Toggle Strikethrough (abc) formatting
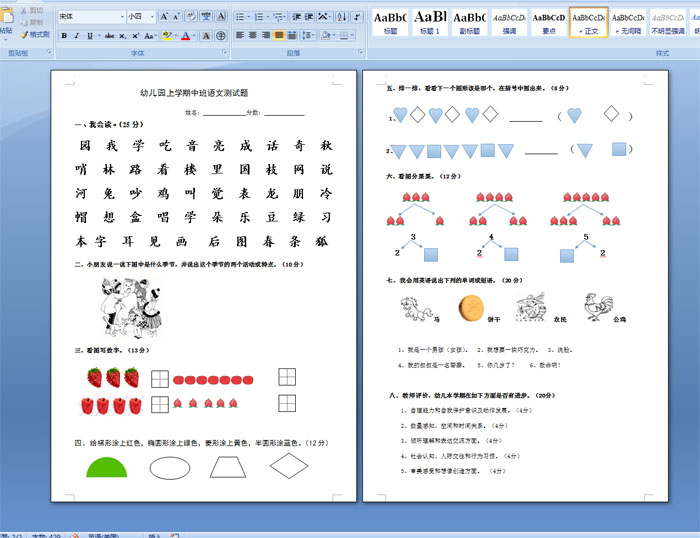Screen dimensions: 700x538 coord(109,36)
